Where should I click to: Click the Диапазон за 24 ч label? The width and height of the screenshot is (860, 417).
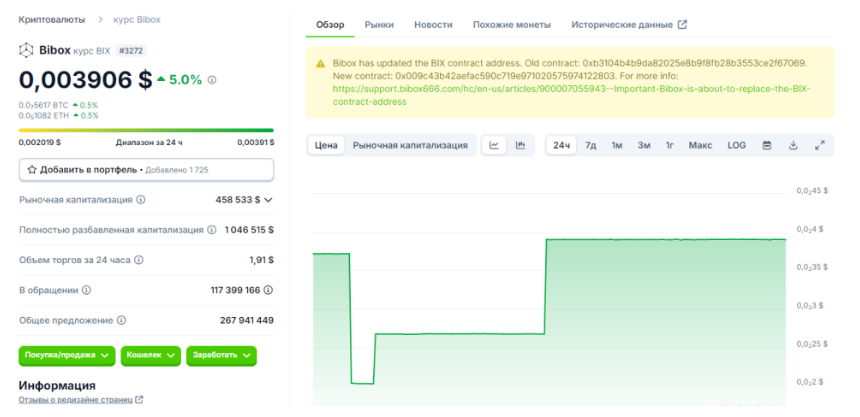pyautogui.click(x=149, y=142)
